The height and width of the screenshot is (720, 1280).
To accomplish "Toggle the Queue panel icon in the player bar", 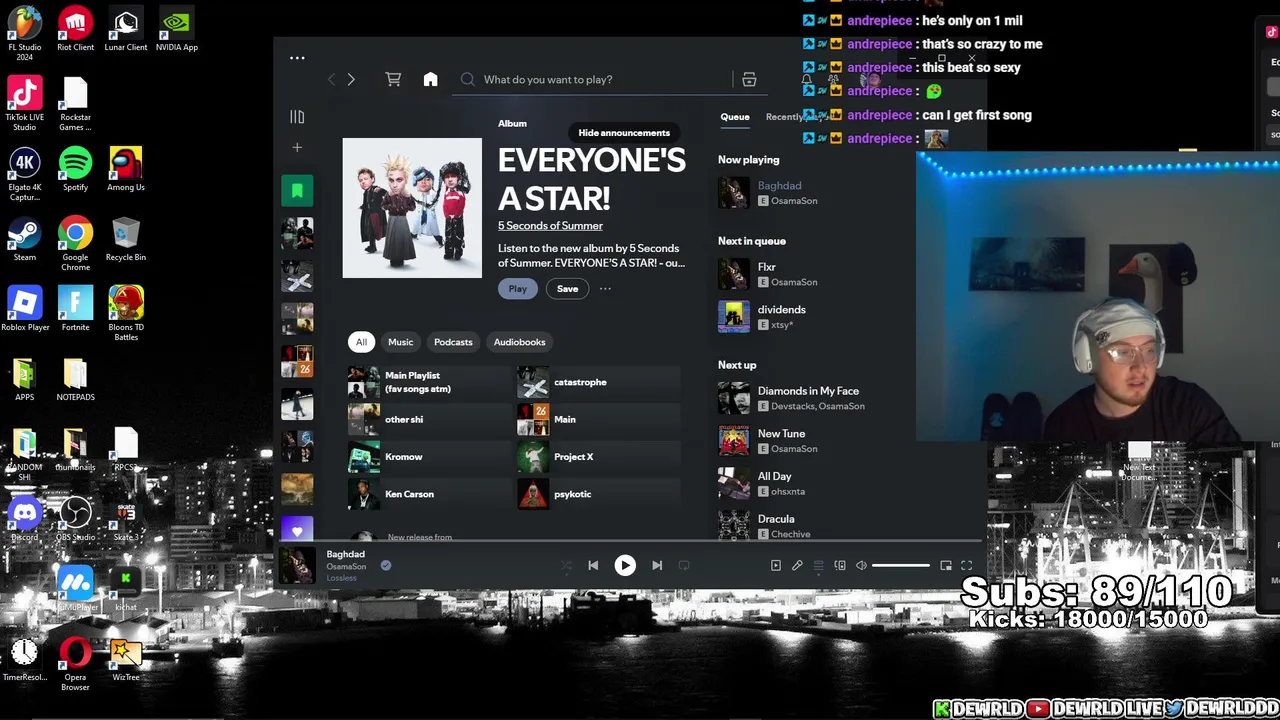I will [x=818, y=566].
